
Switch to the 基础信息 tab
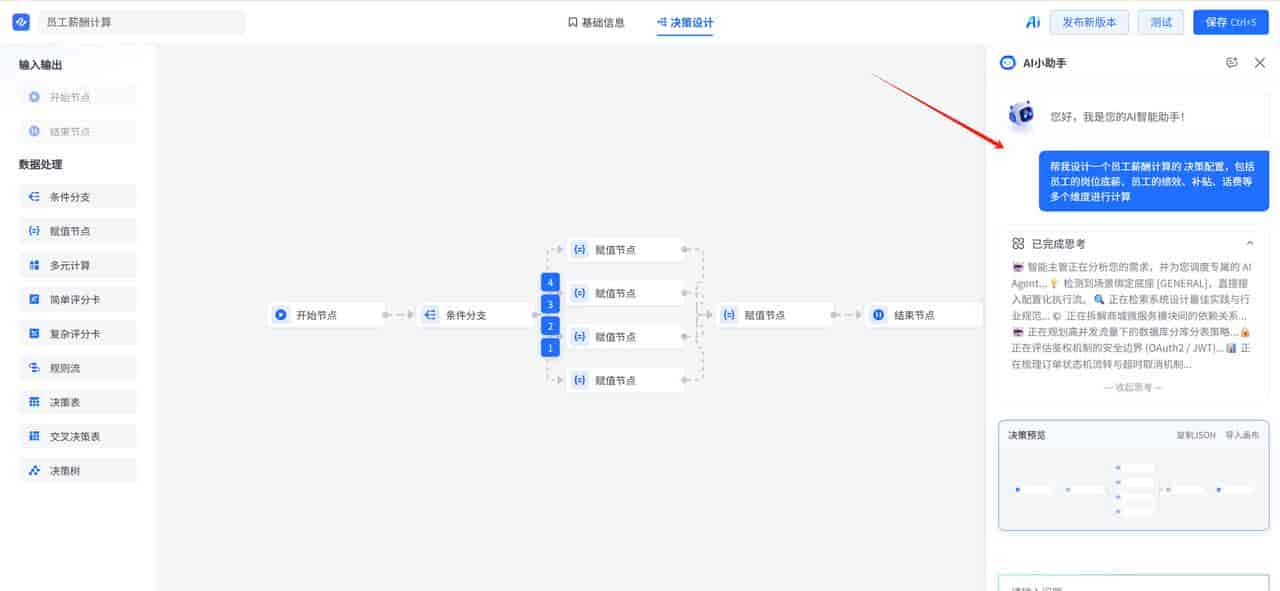click(596, 22)
